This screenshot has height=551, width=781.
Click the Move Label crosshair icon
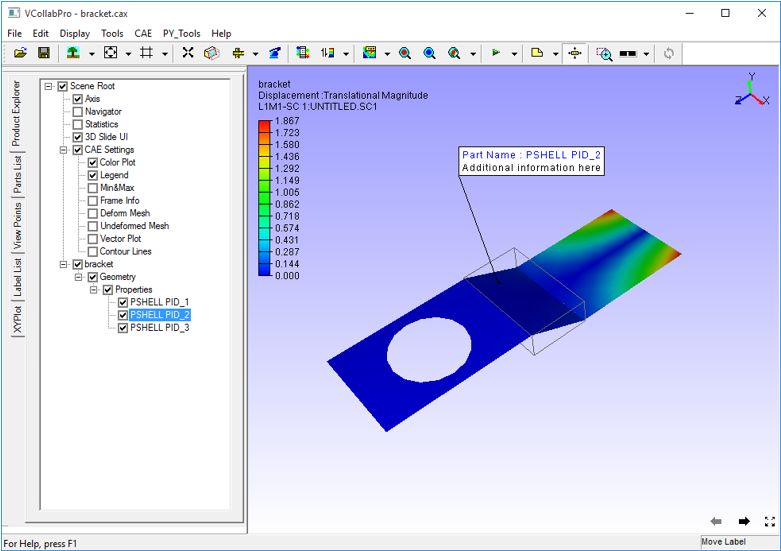click(x=575, y=53)
